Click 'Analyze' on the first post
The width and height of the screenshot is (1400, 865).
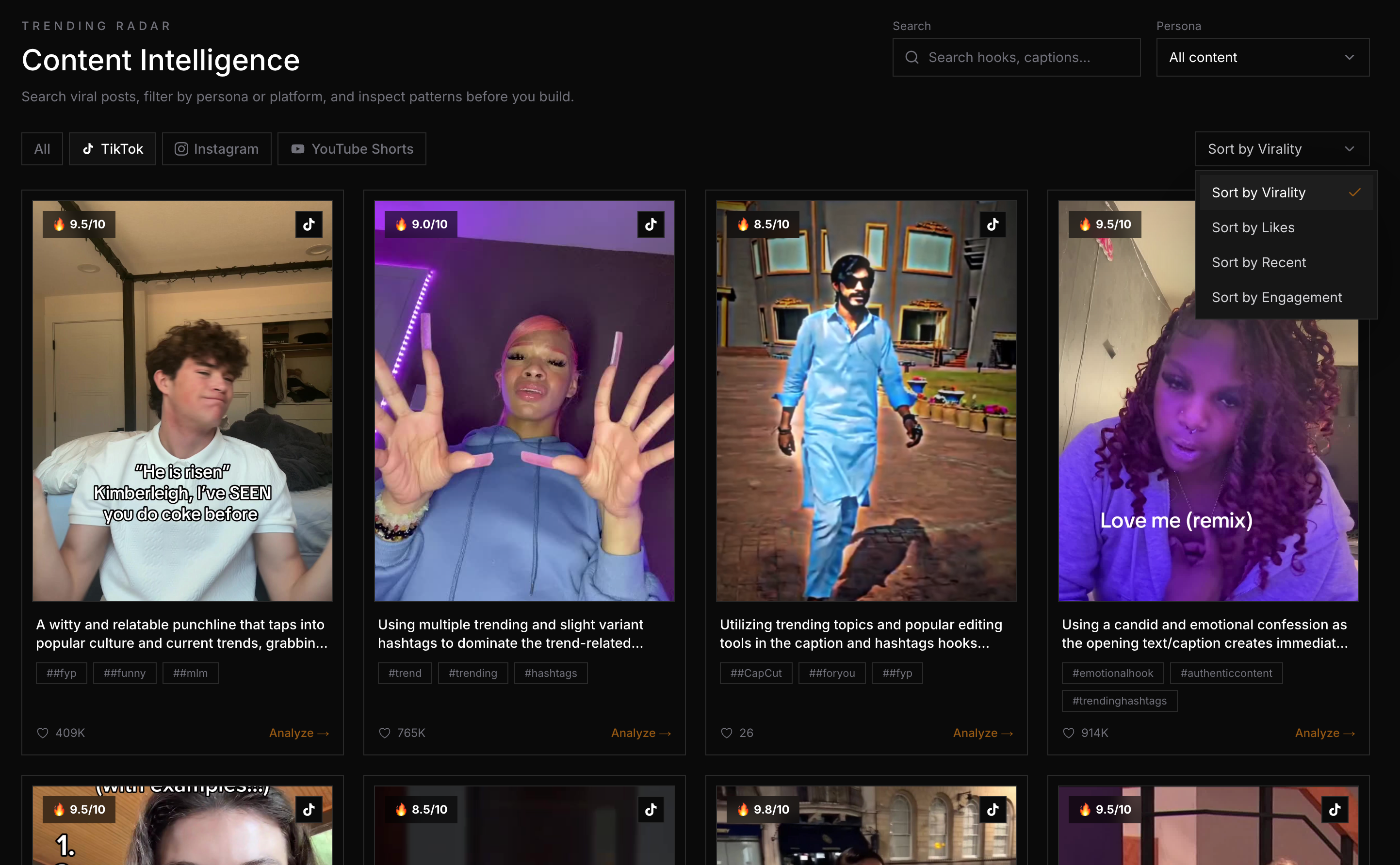pyautogui.click(x=299, y=733)
